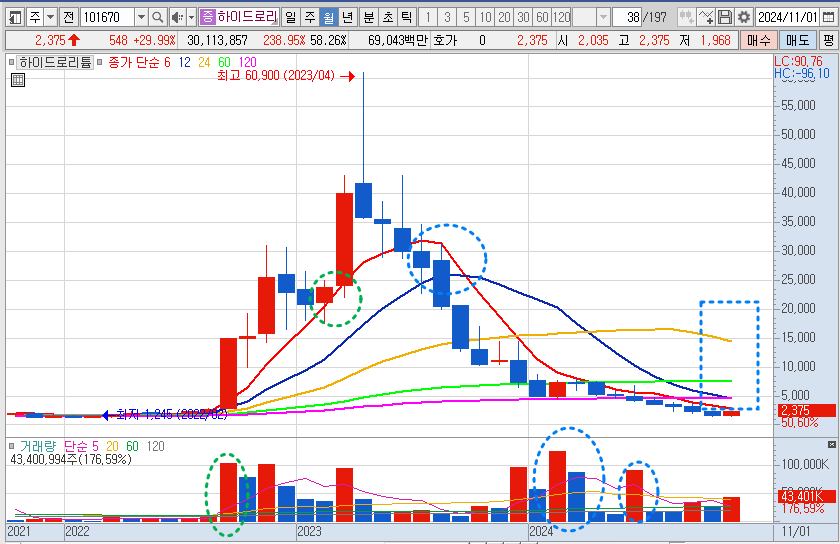840x544 pixels.
Task: Click the green 60 moving average legend
Action: [224, 62]
